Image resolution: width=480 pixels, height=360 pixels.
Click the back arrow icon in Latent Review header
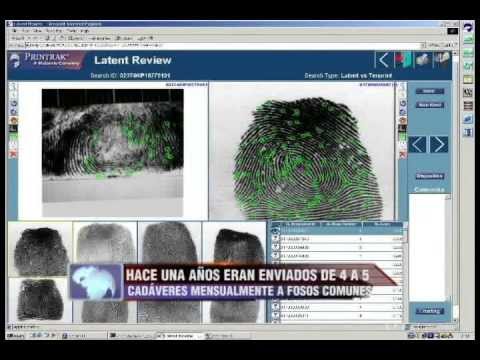(384, 60)
